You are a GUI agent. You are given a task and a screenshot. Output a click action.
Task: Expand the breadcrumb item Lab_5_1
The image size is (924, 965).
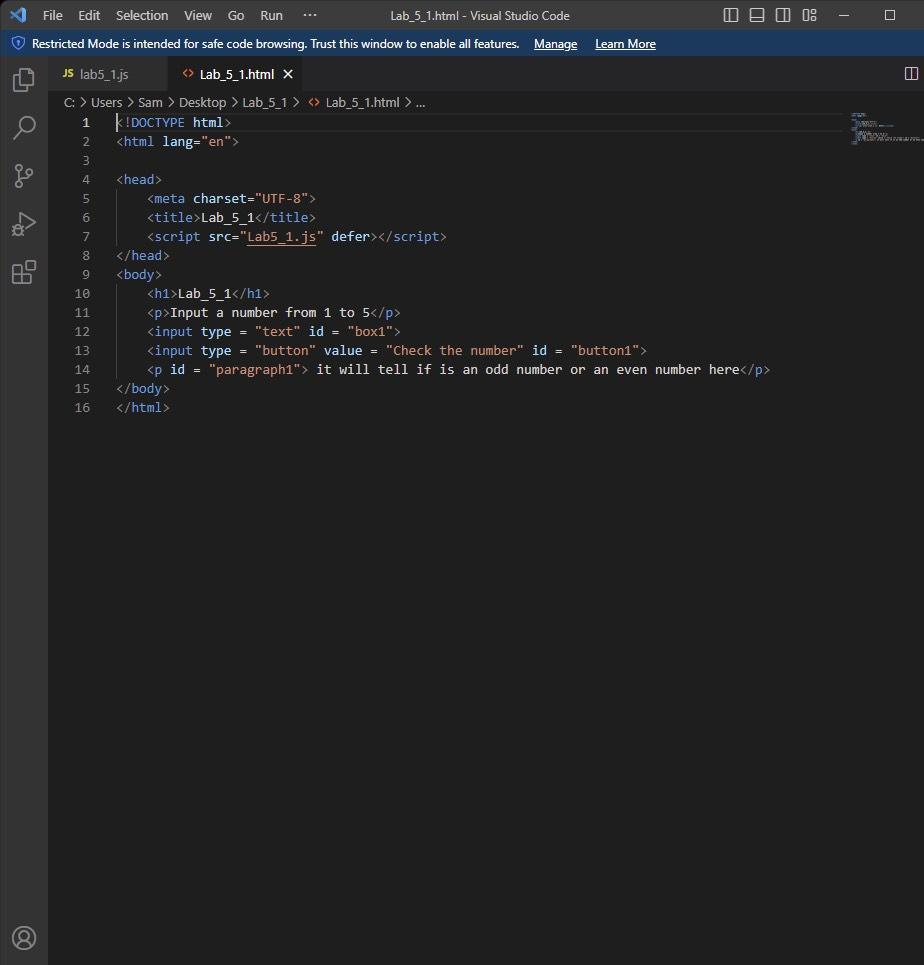pos(264,102)
